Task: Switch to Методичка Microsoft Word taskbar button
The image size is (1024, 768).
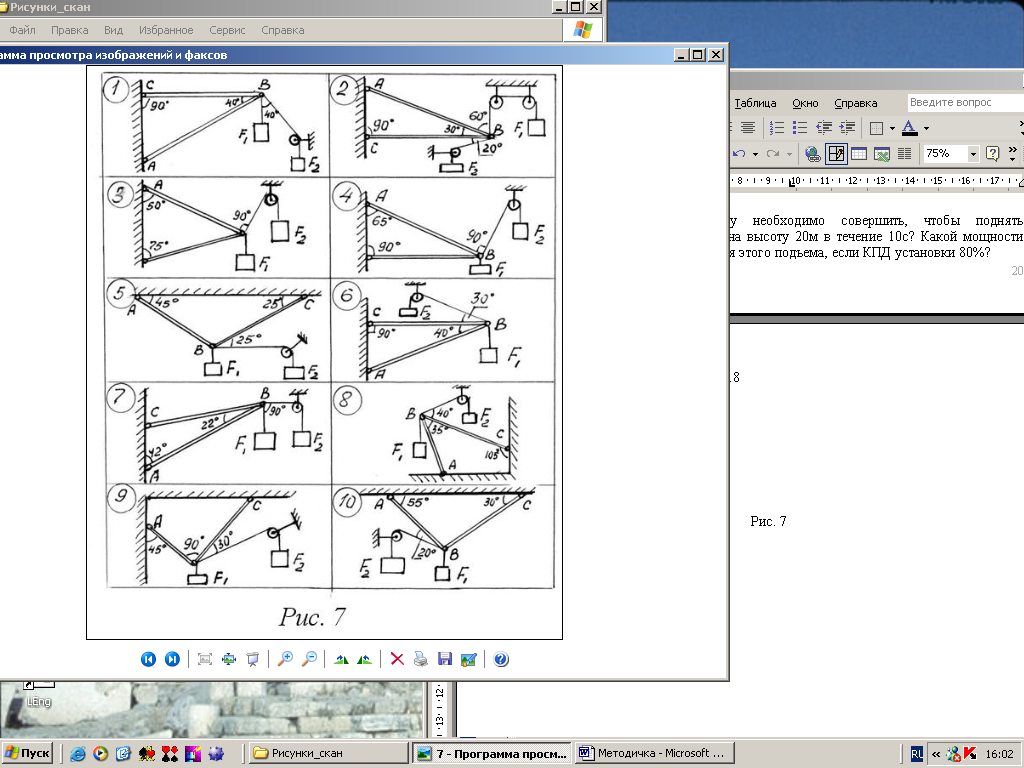Action: click(654, 753)
